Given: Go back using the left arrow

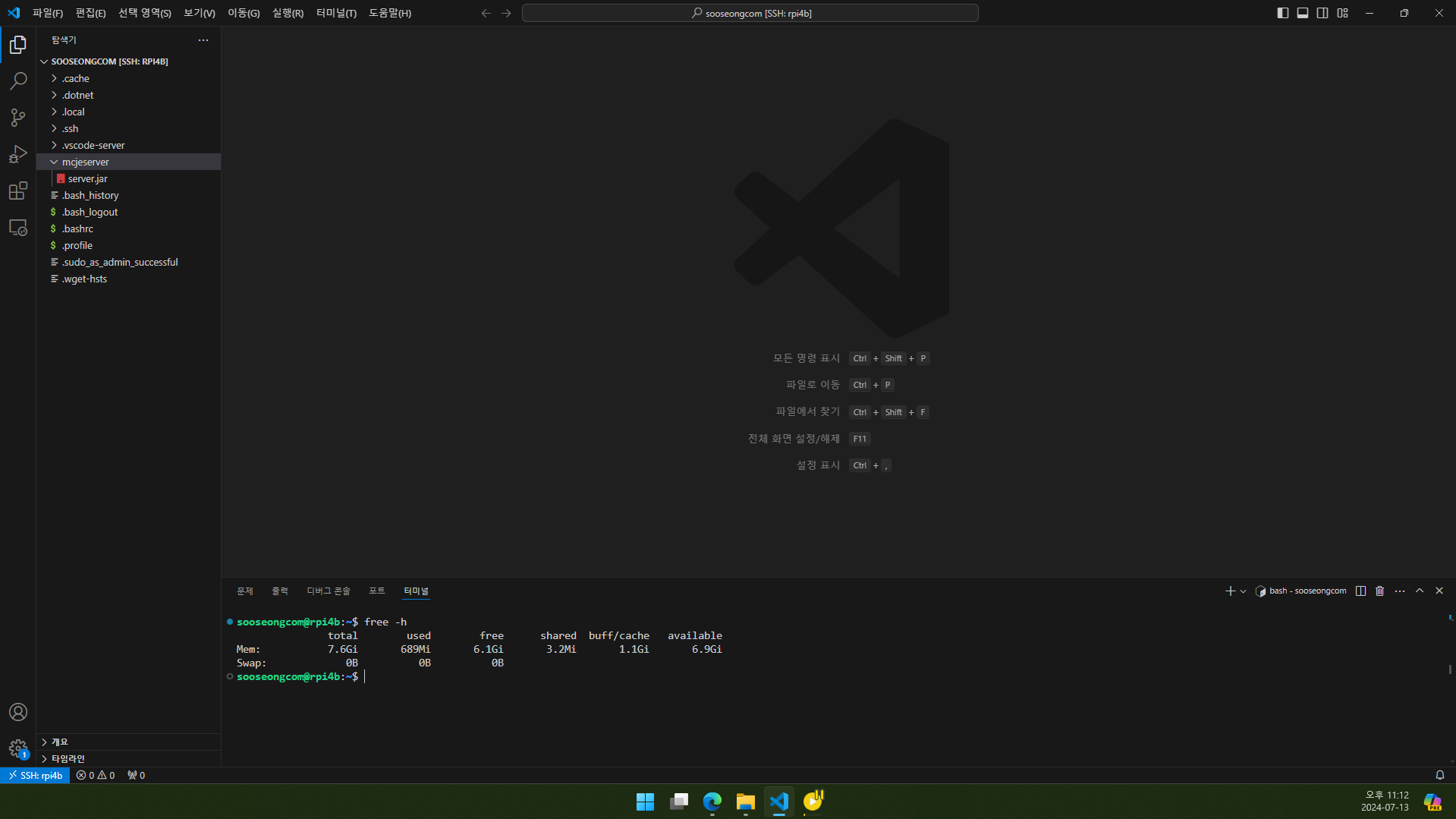Looking at the screenshot, I should 486,13.
